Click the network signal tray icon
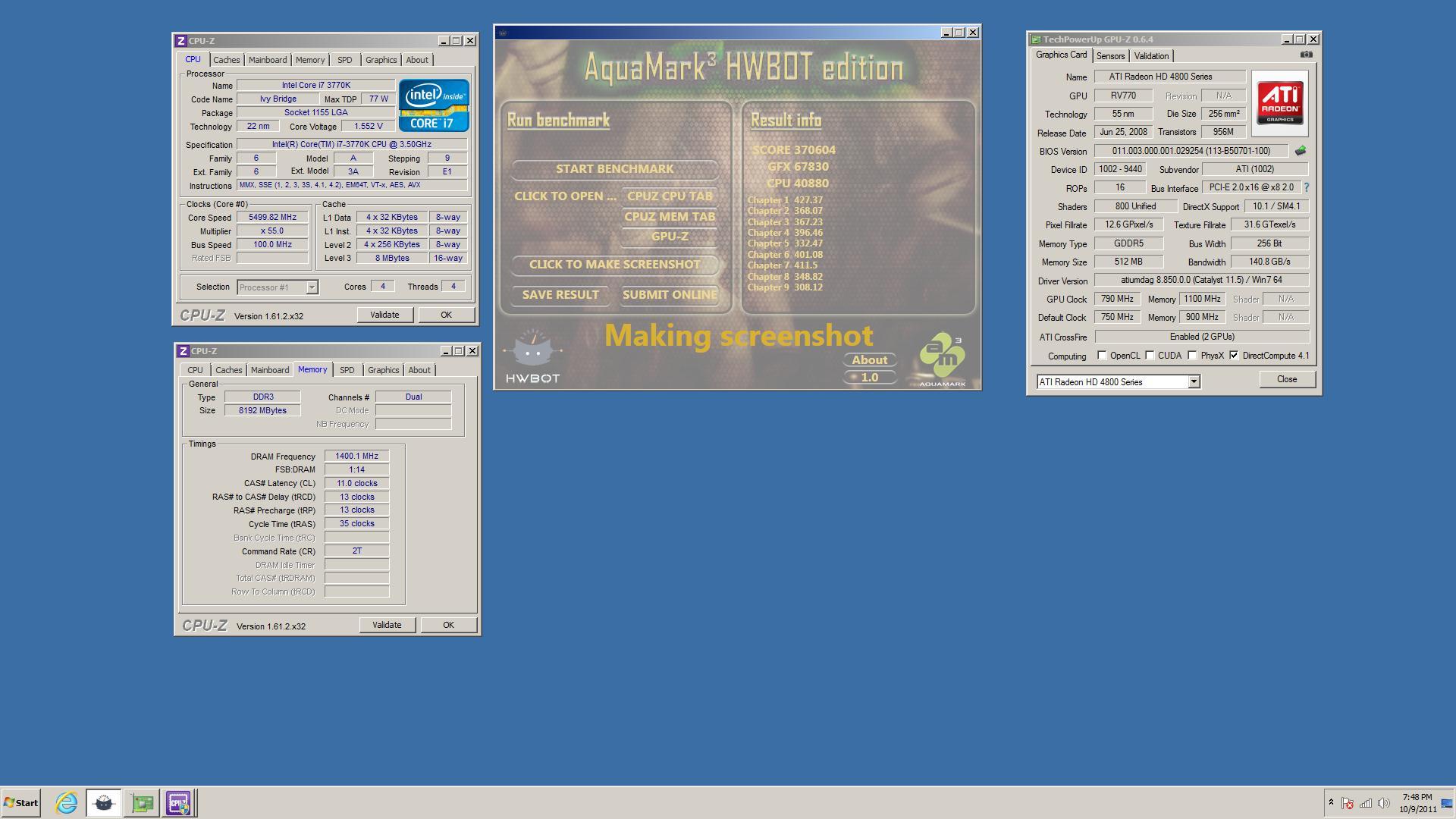The image size is (1456, 819). [1365, 803]
